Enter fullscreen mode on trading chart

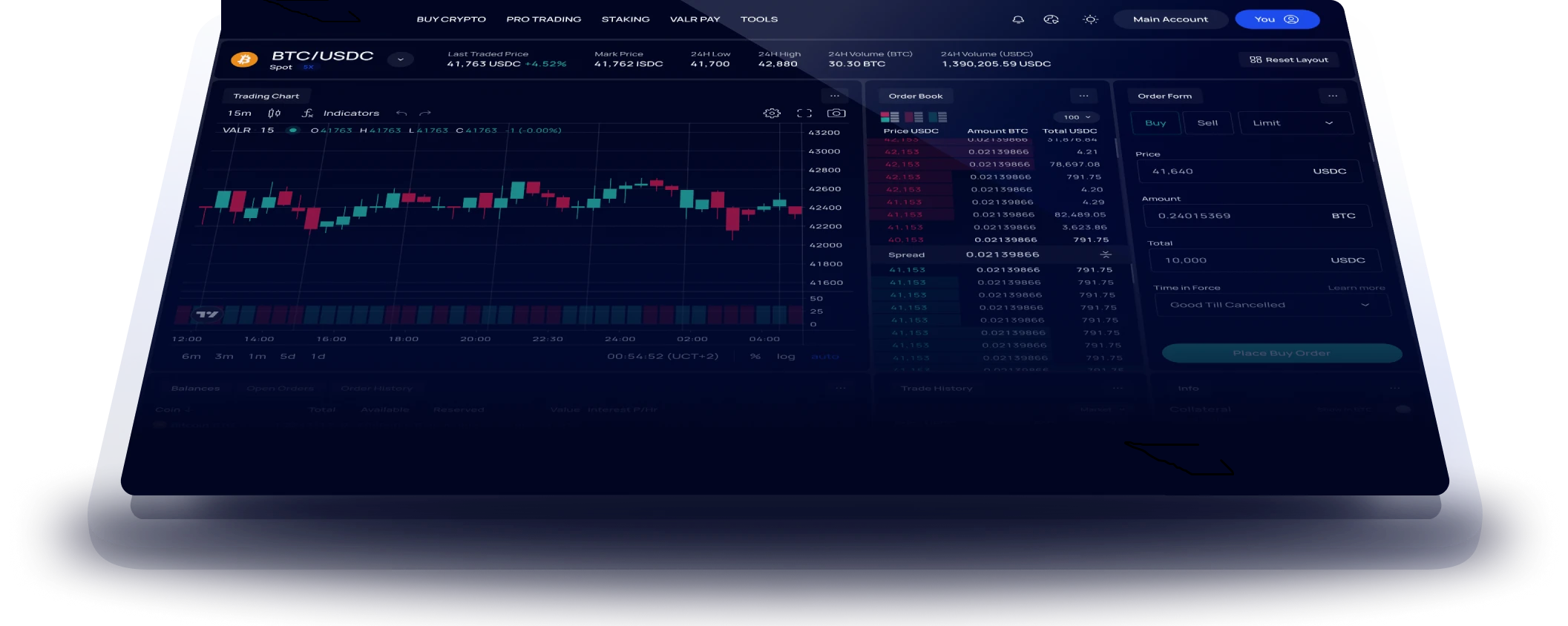point(804,113)
